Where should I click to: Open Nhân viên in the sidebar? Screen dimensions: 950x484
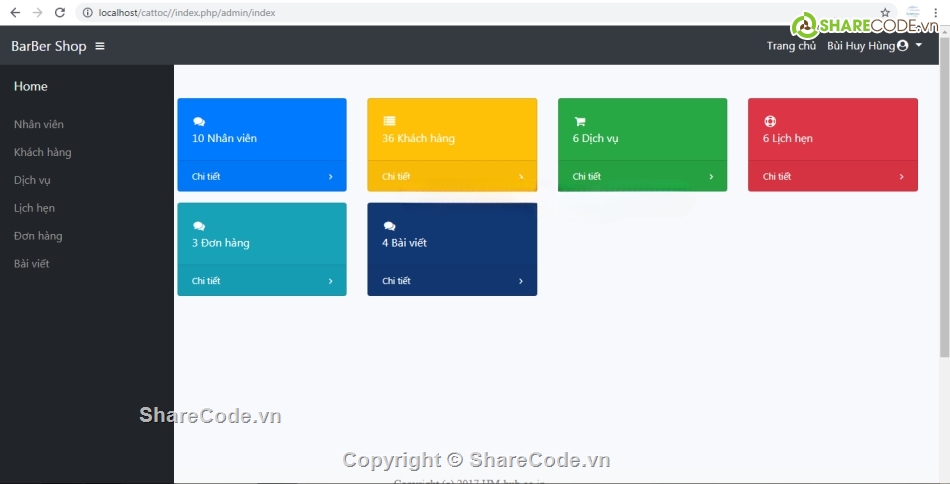point(39,124)
